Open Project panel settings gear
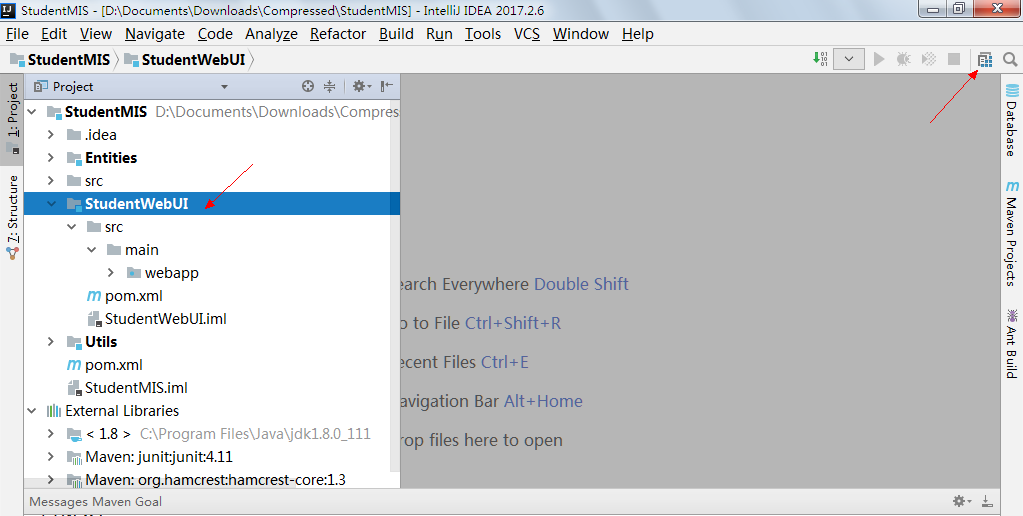The height and width of the screenshot is (516, 1023). coord(361,86)
